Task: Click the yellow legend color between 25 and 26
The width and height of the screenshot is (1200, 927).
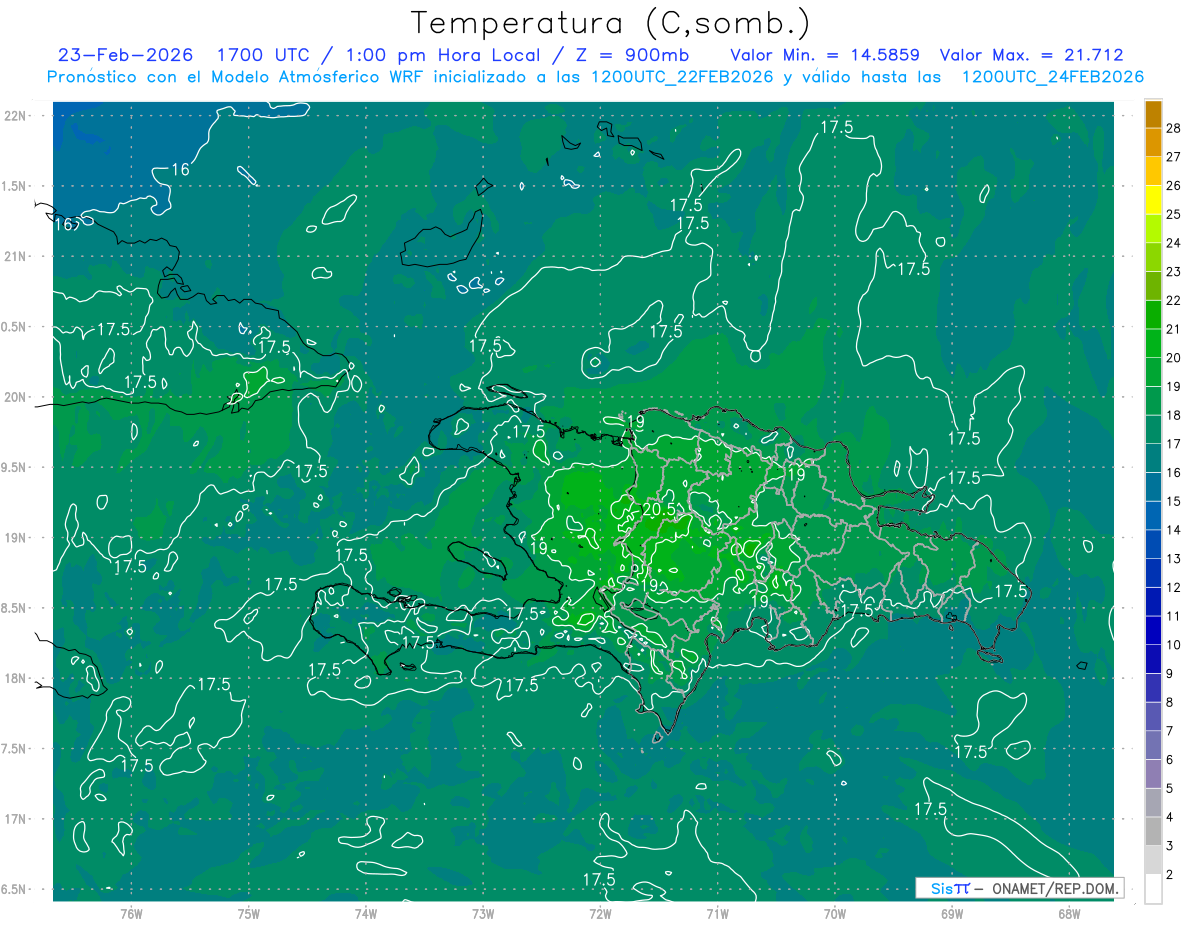Action: pyautogui.click(x=1153, y=199)
